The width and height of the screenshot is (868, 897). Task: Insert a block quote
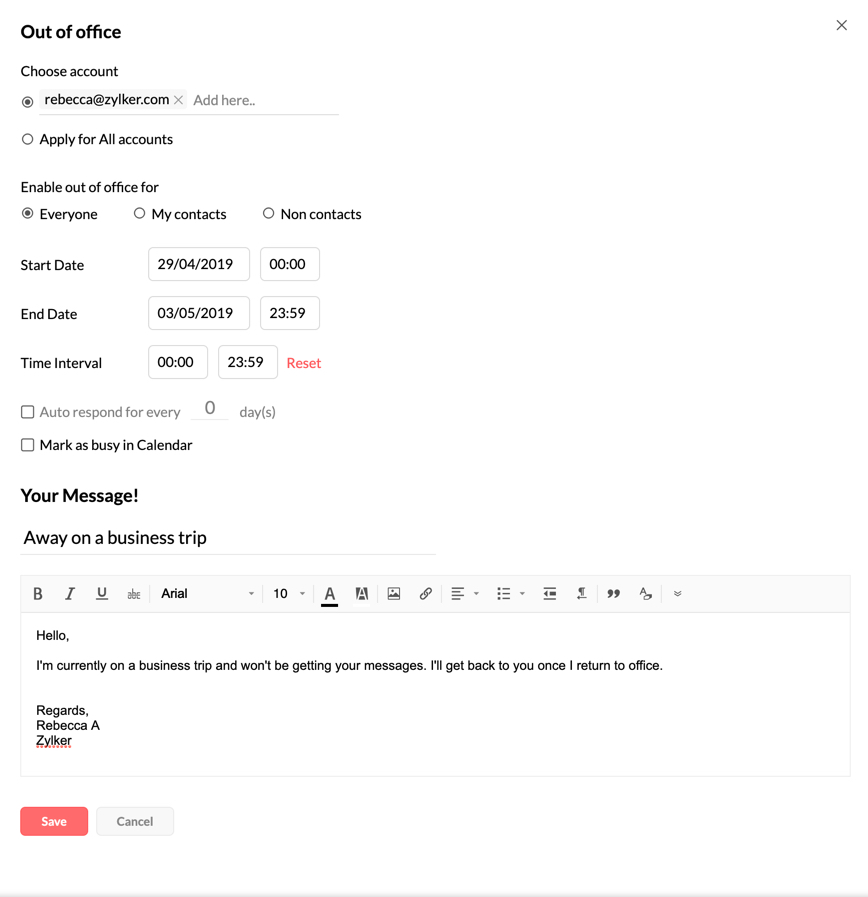point(613,594)
